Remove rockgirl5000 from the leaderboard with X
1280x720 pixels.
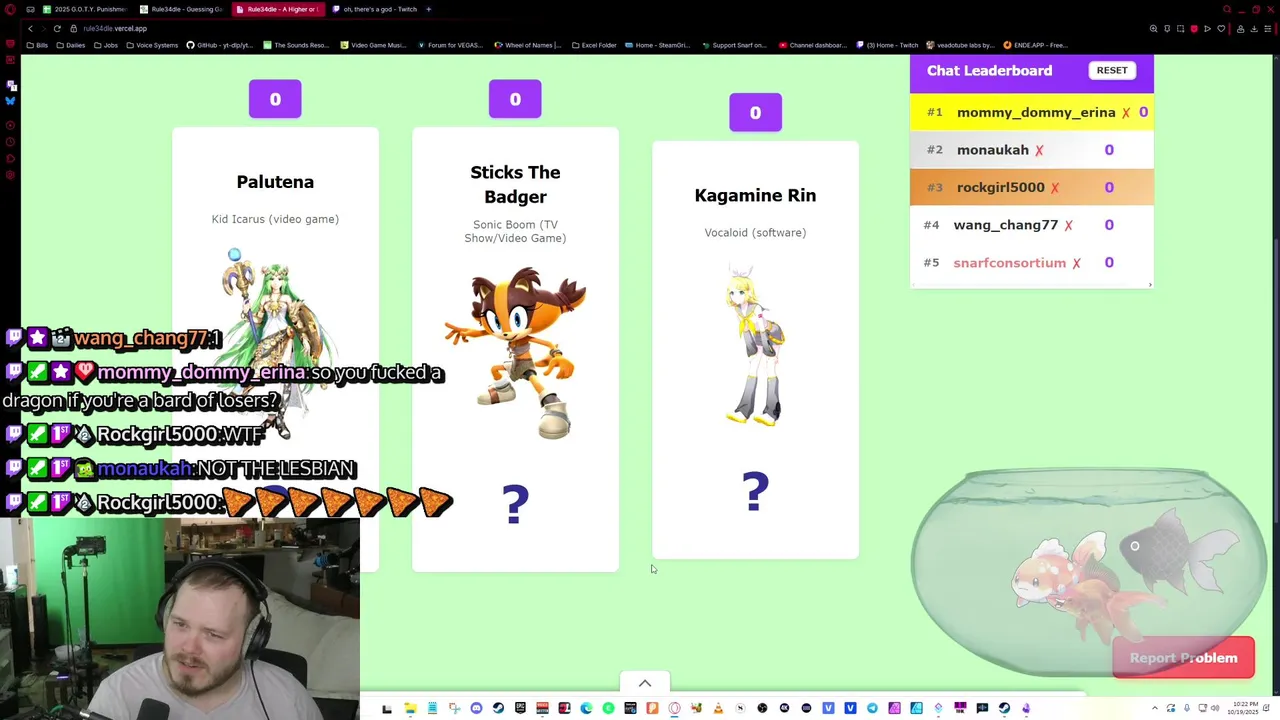(x=1054, y=188)
